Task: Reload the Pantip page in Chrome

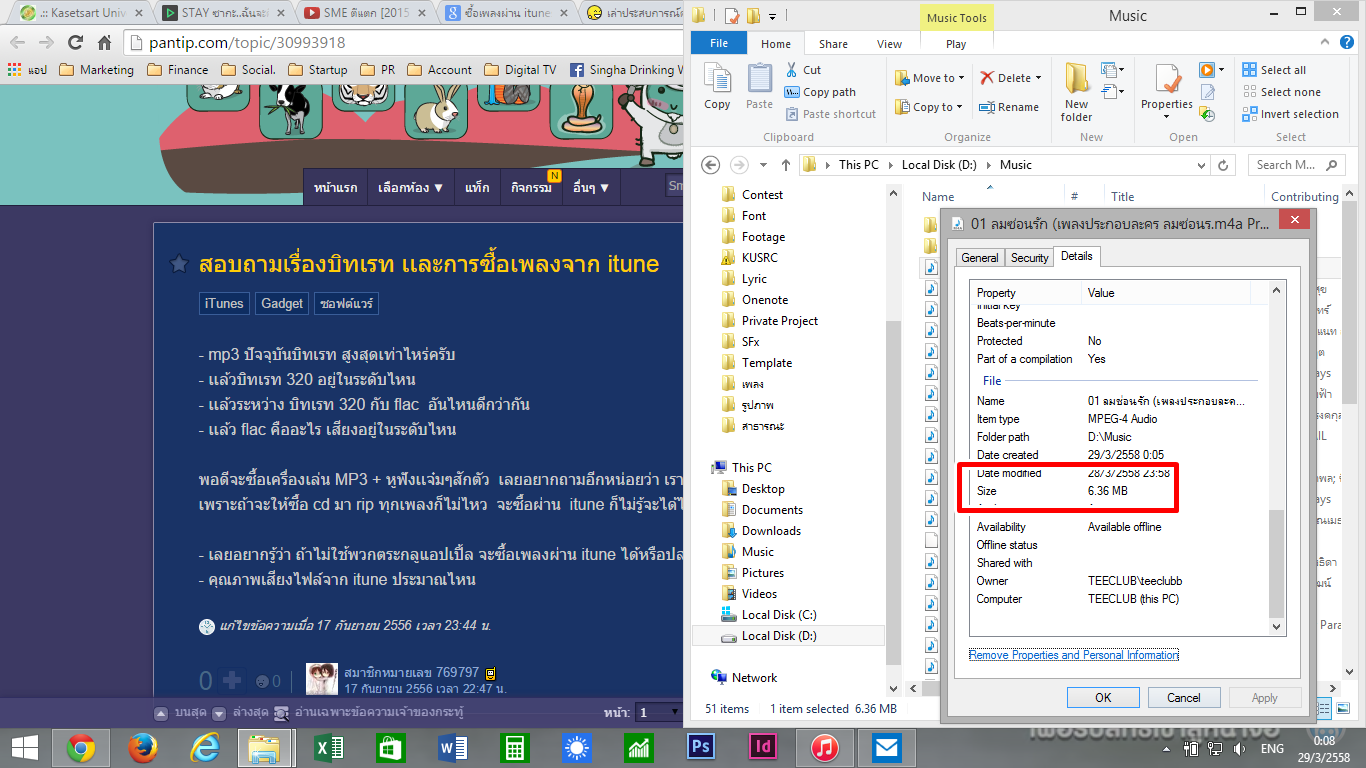Action: pyautogui.click(x=75, y=43)
